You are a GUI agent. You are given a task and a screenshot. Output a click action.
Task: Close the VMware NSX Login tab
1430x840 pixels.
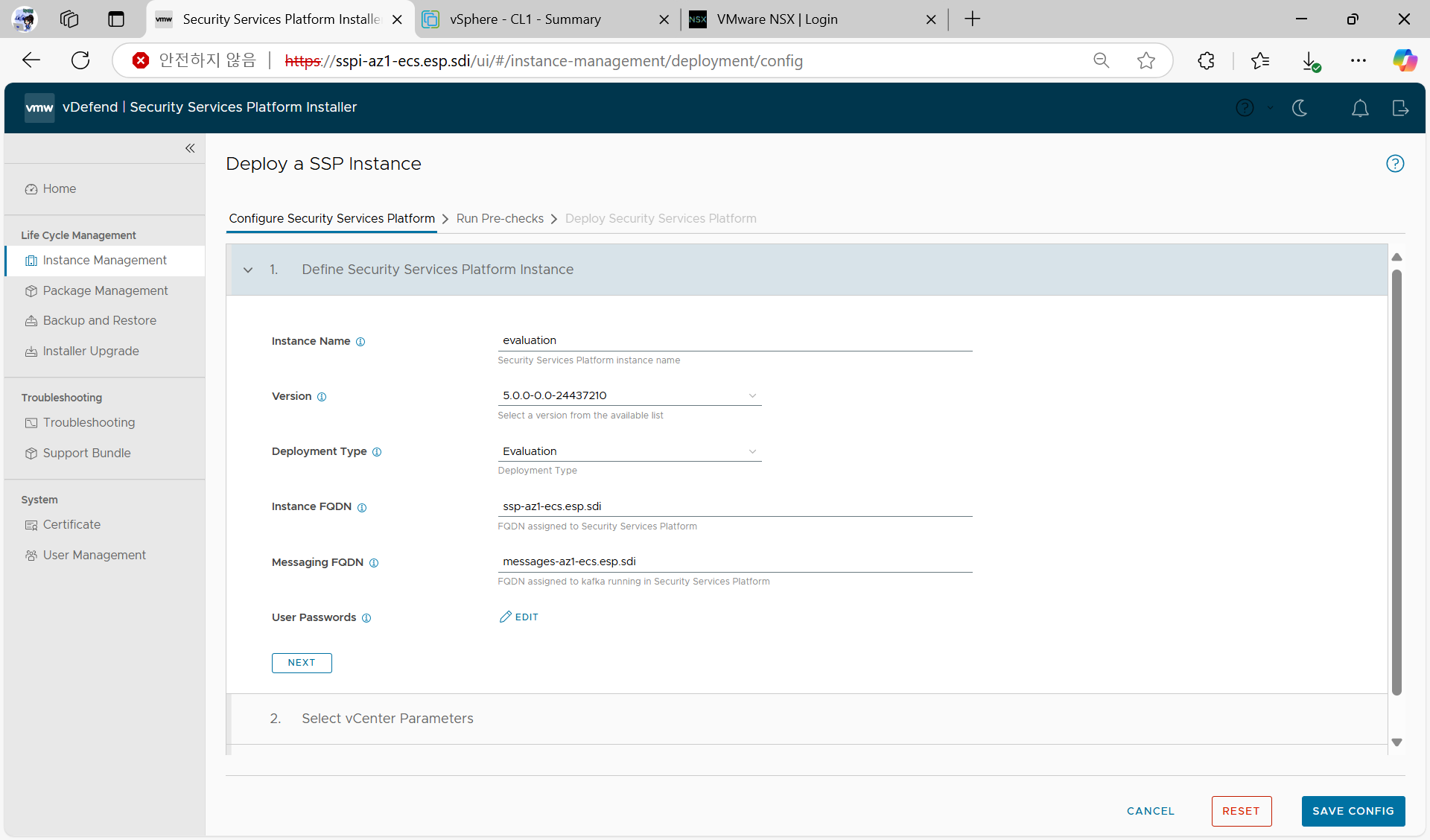pyautogui.click(x=931, y=20)
